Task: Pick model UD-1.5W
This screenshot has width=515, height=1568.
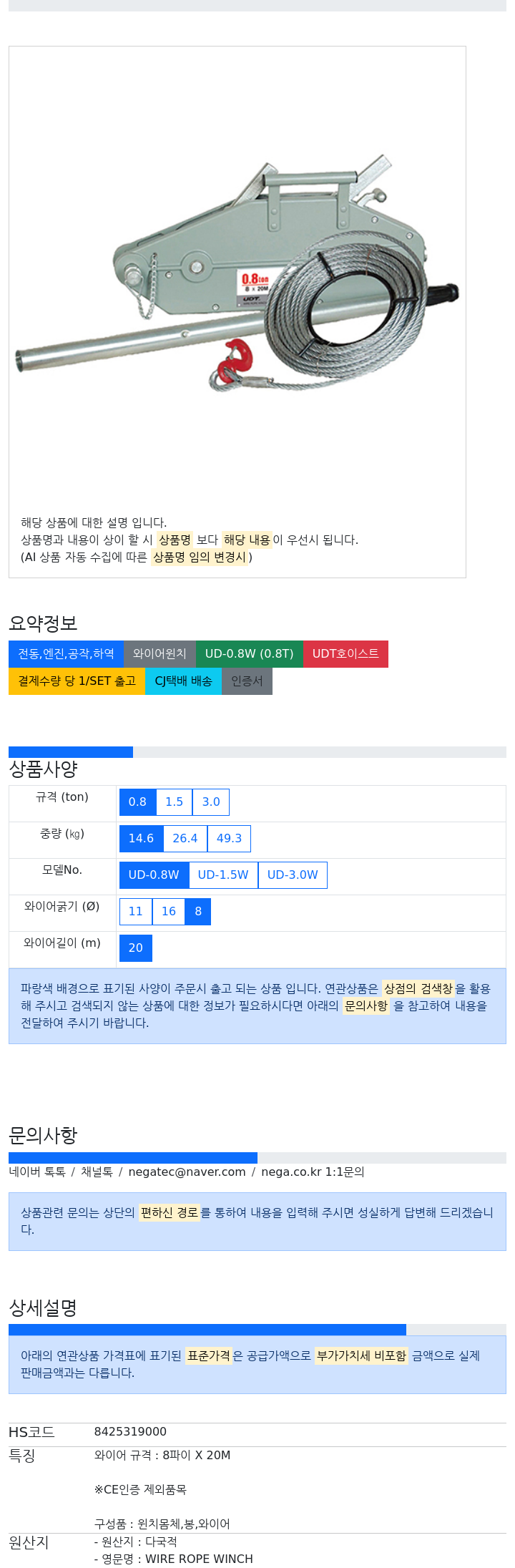Action: point(223,875)
